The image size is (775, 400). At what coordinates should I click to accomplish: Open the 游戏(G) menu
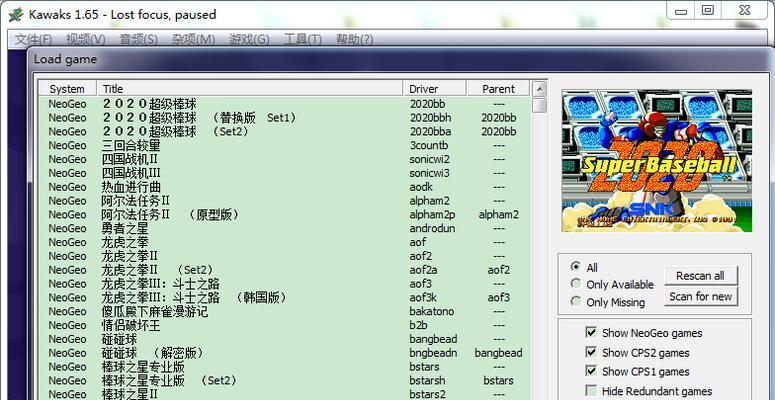click(249, 39)
